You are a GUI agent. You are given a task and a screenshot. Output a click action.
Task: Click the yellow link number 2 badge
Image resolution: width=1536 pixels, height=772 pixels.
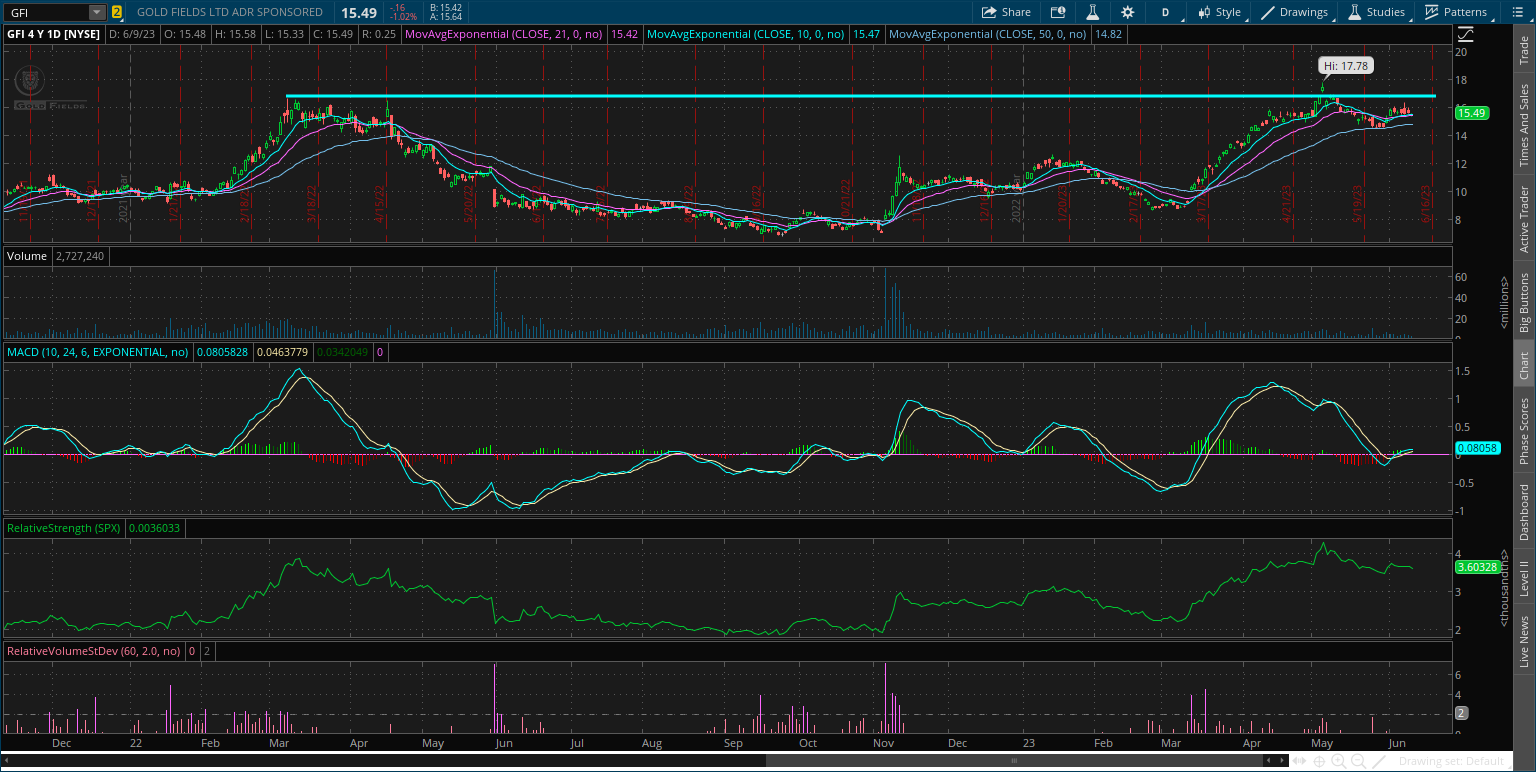tap(117, 12)
